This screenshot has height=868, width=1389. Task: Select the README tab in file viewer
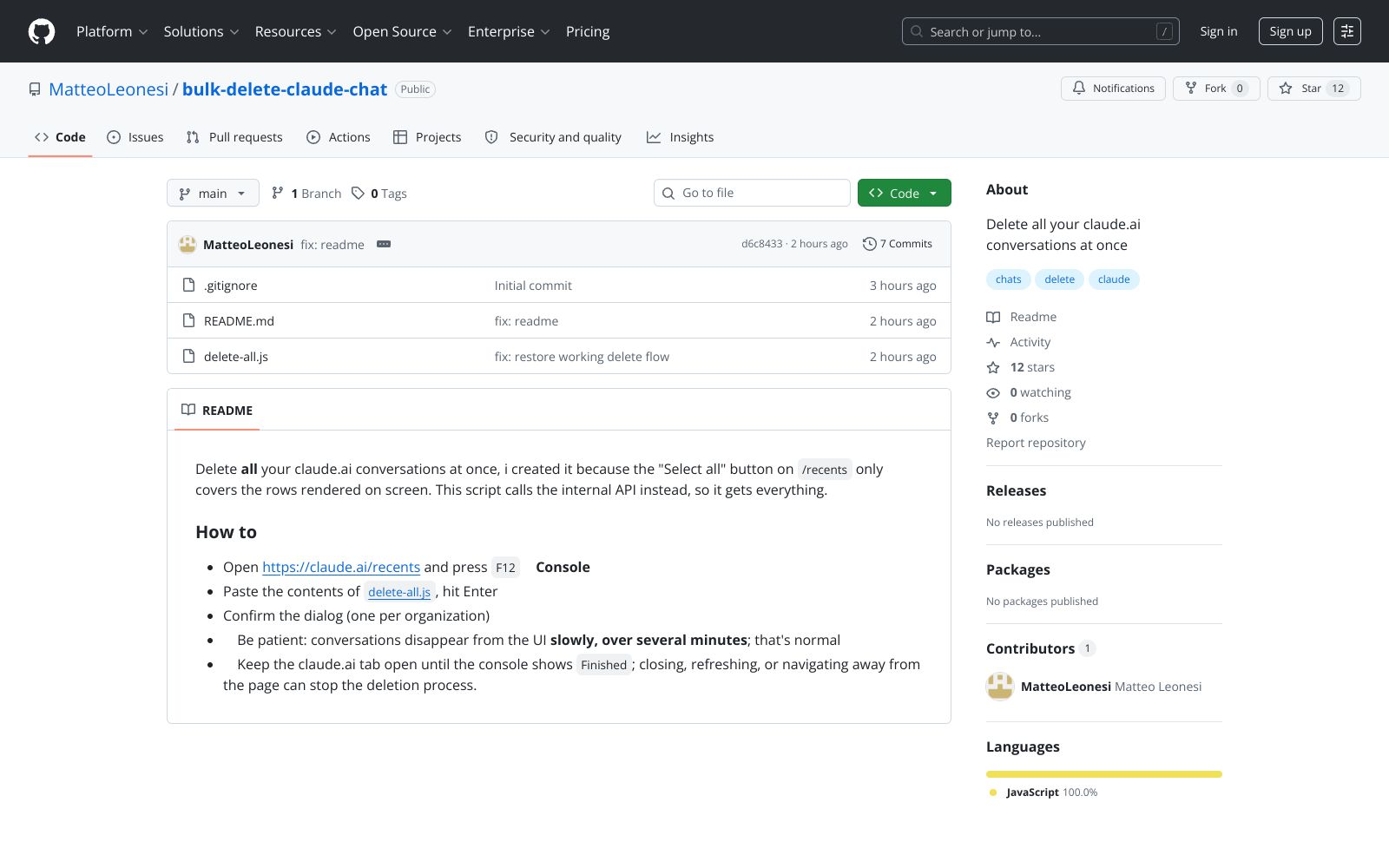tap(217, 410)
